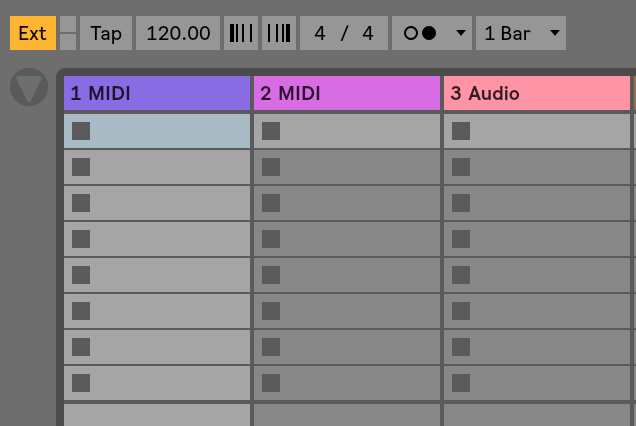636x426 pixels.
Task: Open the 1 Bar quantization menu
Action: coord(521,33)
